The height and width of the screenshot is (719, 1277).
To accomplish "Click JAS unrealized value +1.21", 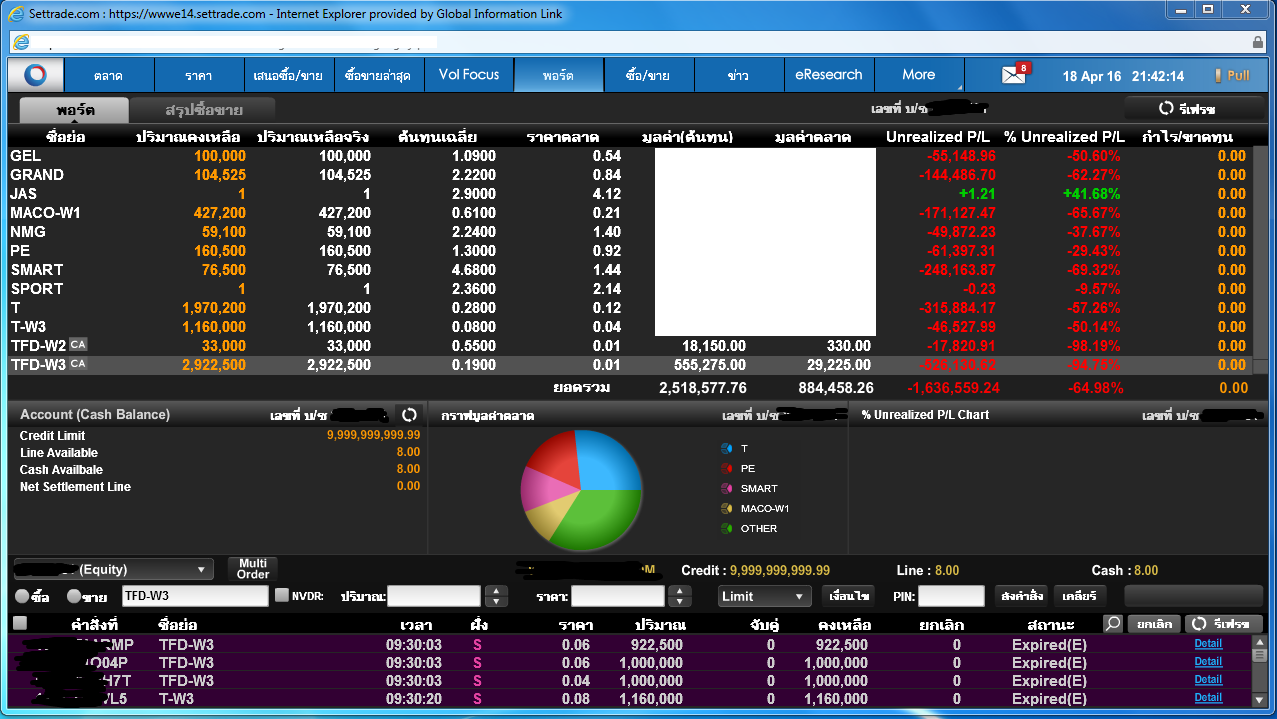I will click(977, 194).
